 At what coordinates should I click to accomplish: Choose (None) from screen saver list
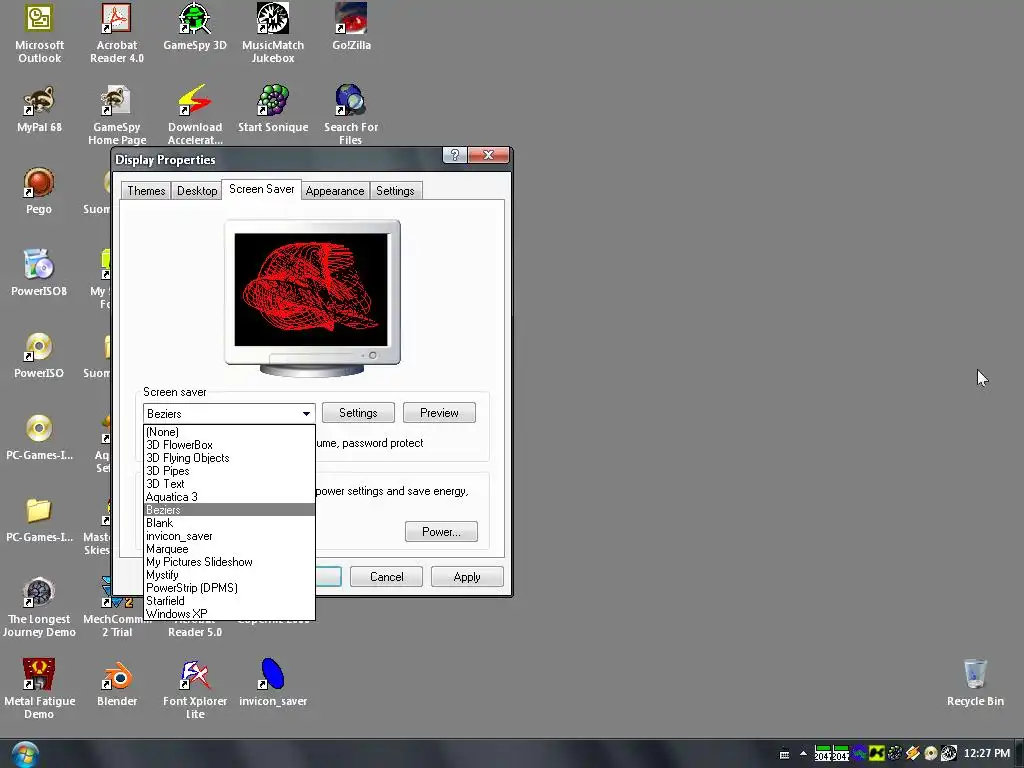click(x=229, y=432)
